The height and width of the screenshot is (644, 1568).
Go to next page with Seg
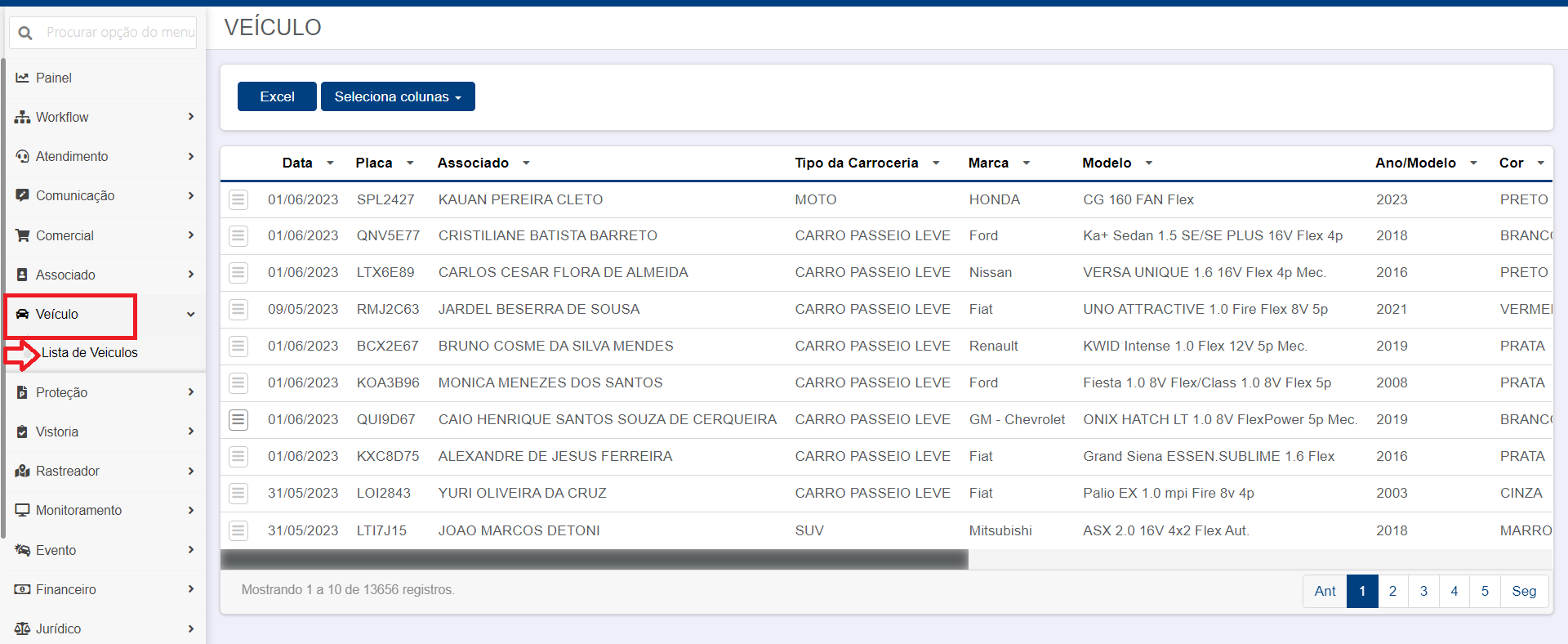(1524, 591)
